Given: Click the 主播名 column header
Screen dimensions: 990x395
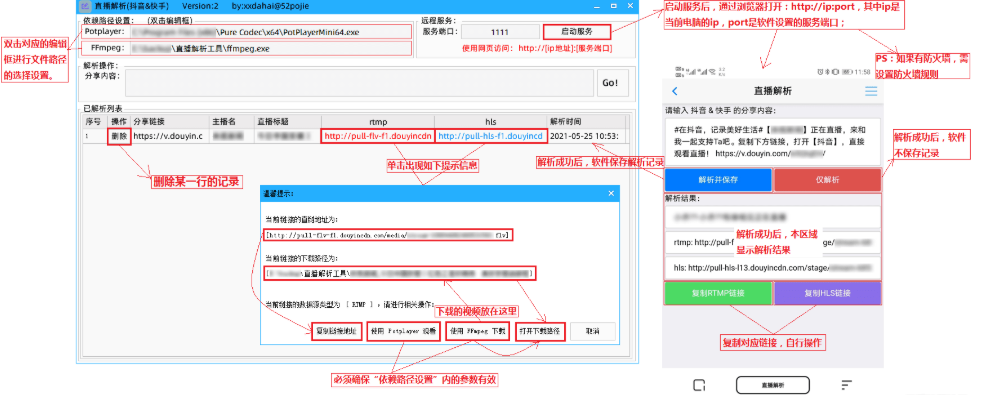Looking at the screenshot, I should click(231, 121).
